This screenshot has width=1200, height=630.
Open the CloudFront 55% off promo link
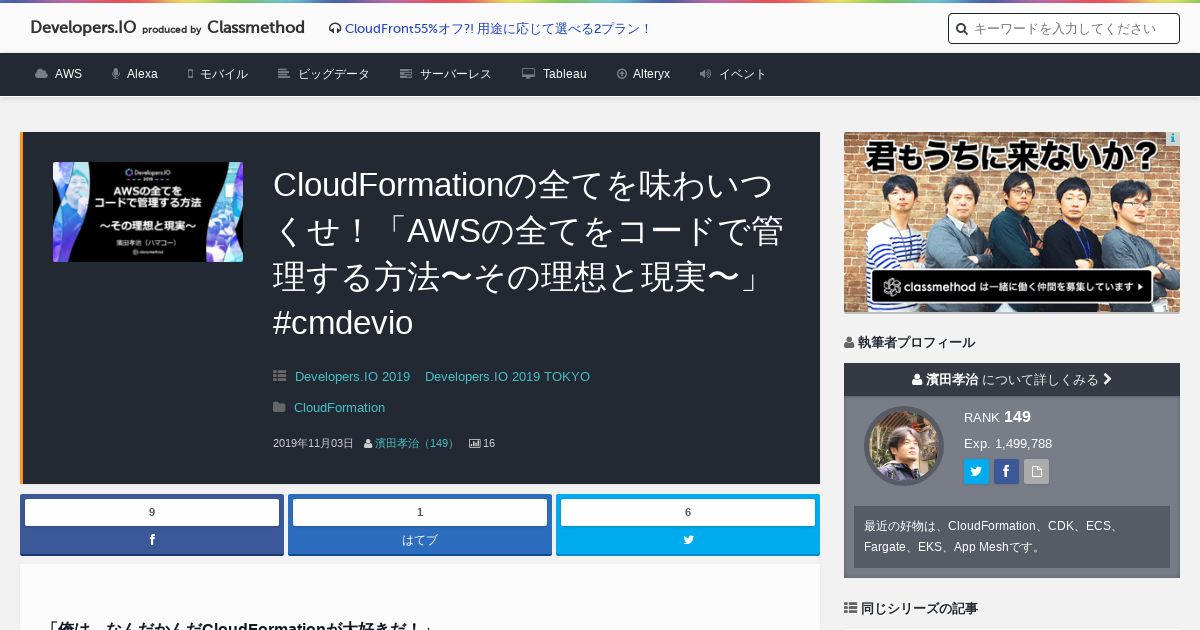497,29
